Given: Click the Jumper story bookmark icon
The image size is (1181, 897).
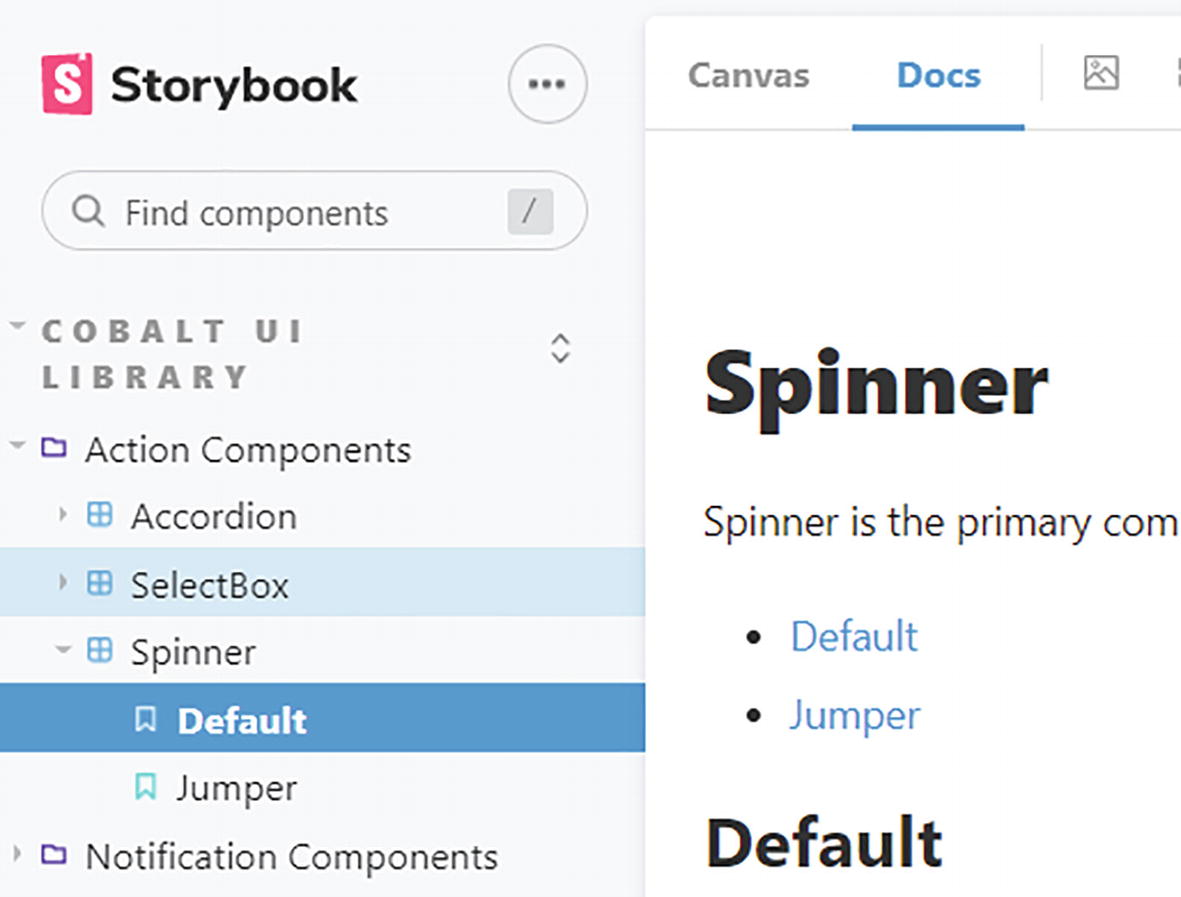Looking at the screenshot, I should point(146,787).
